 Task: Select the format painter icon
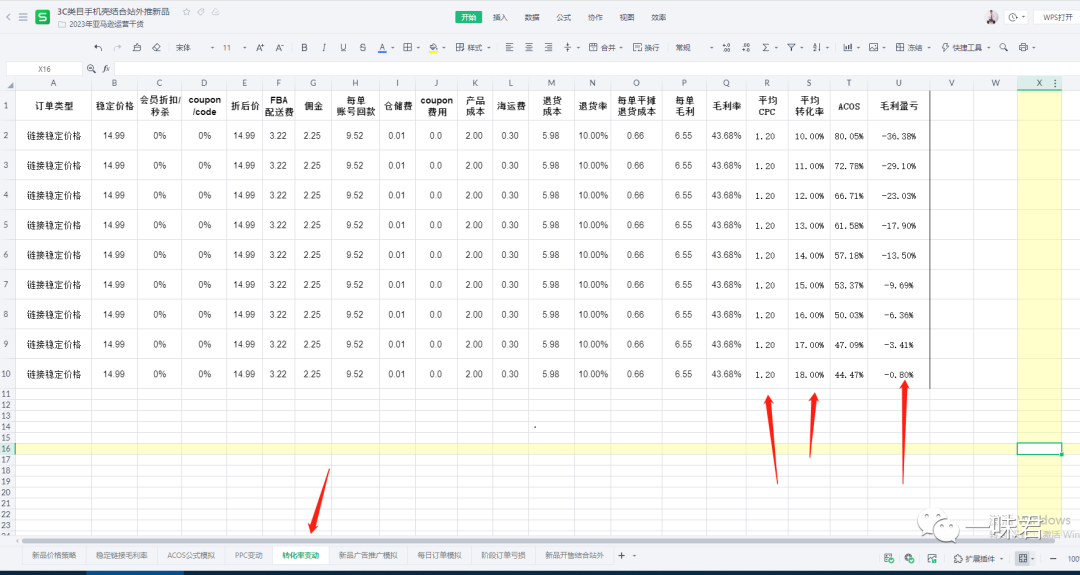tap(136, 47)
